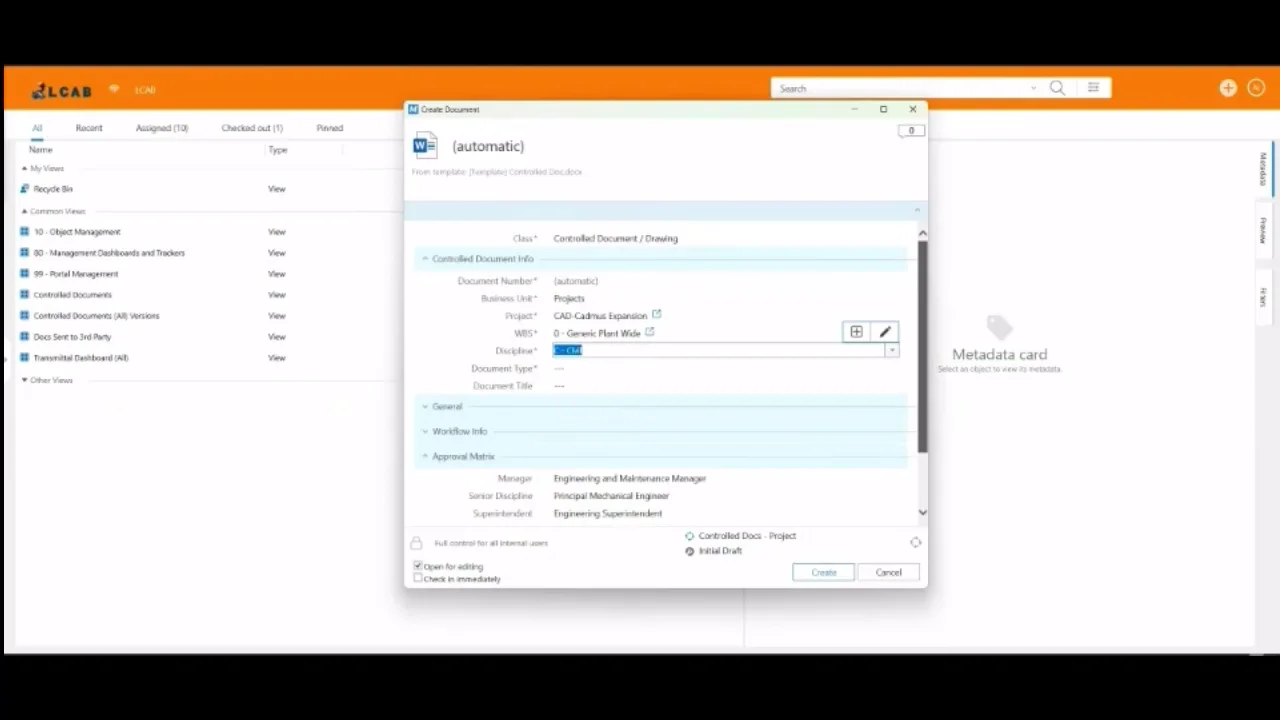Click the orange plus create icon

(1228, 88)
